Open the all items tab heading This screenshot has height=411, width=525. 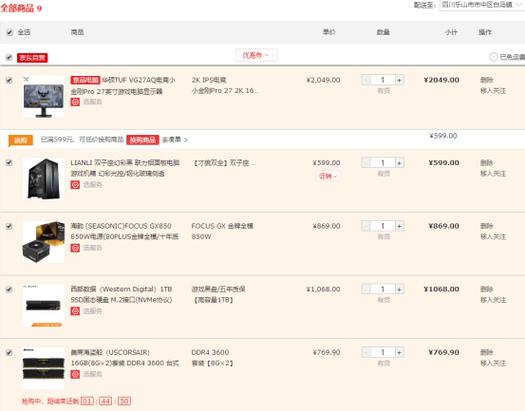point(21,8)
